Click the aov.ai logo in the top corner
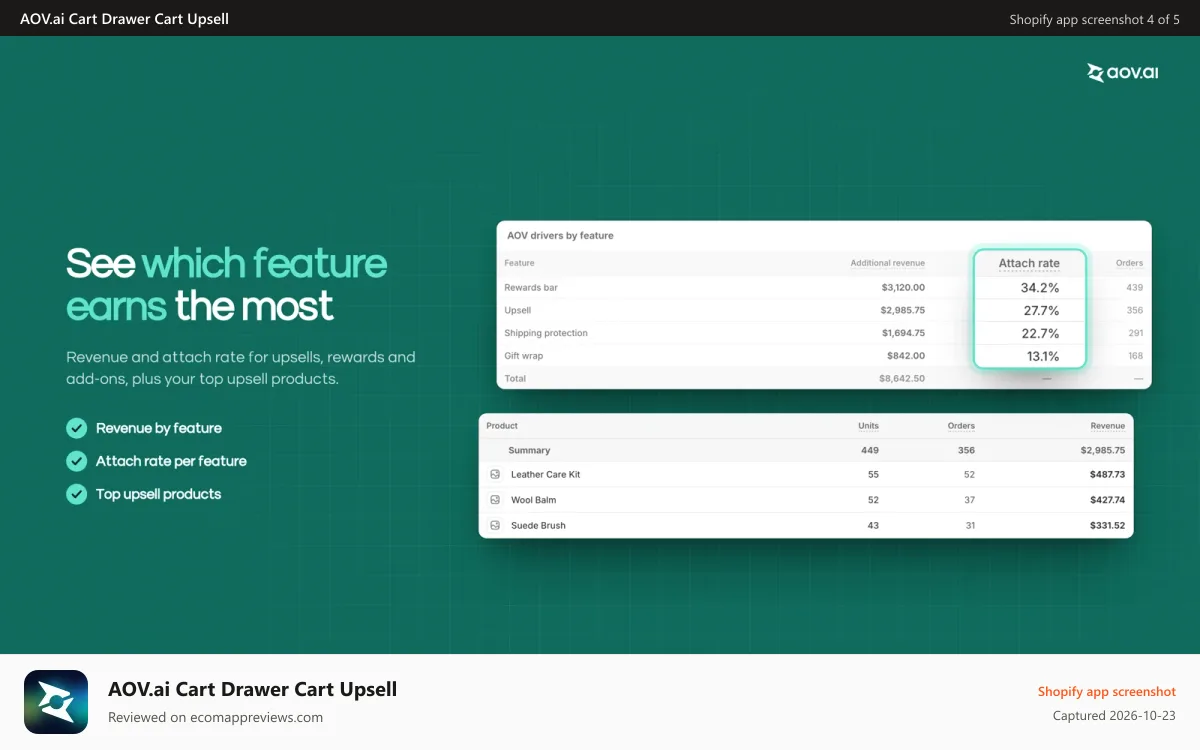 tap(1122, 72)
